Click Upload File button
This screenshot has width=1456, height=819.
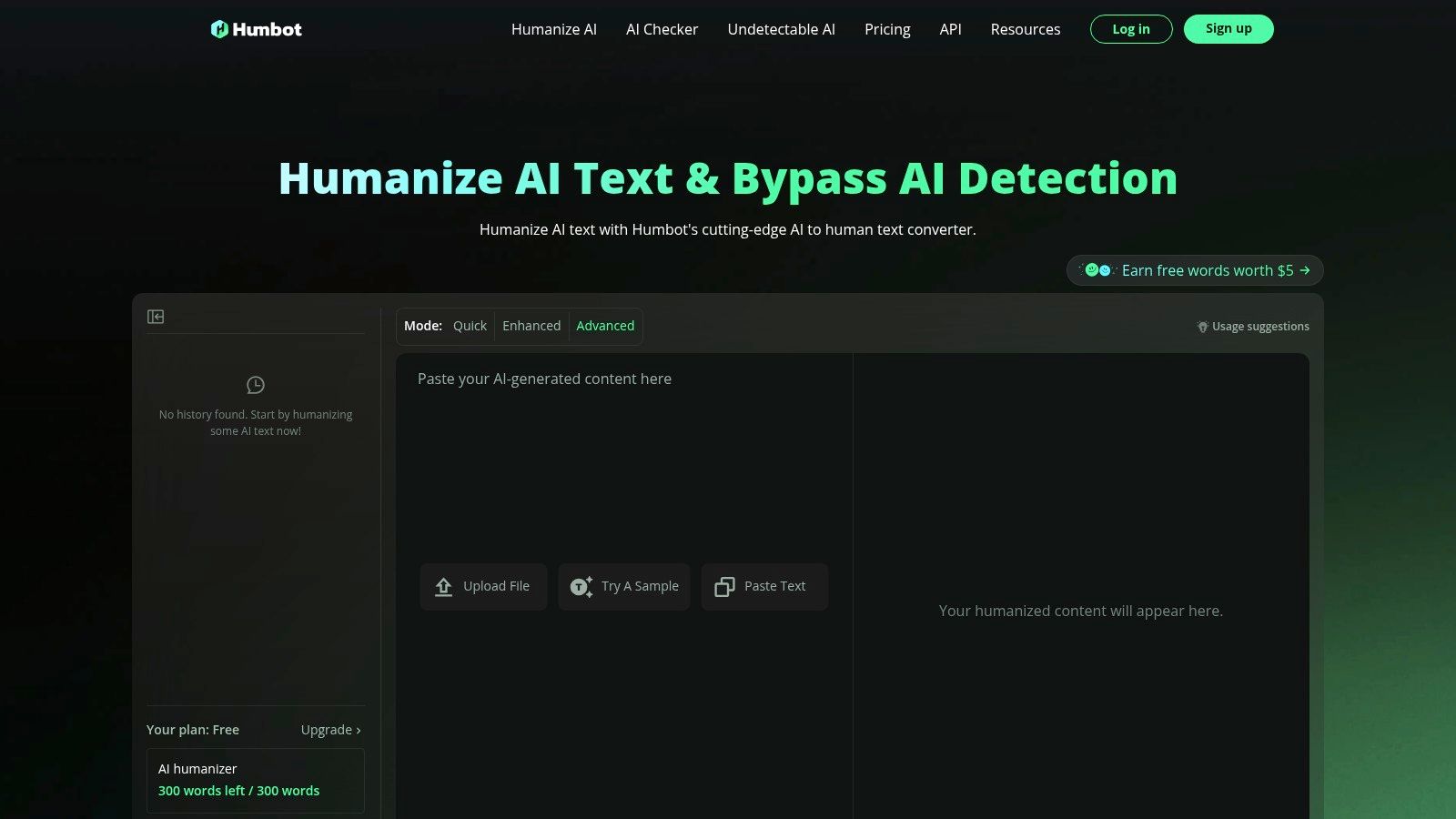[483, 587]
